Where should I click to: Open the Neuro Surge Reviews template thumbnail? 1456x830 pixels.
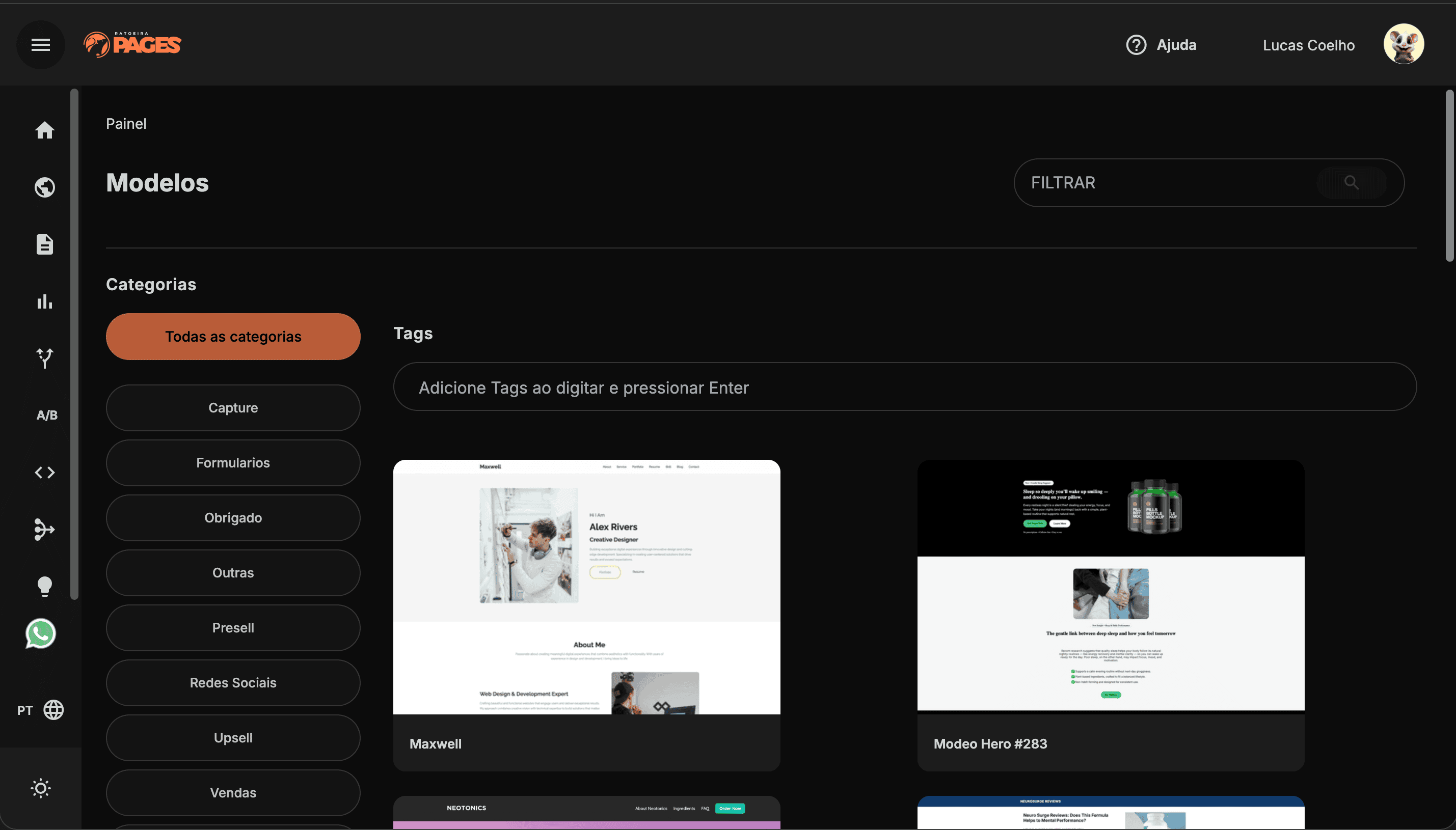point(1111,812)
